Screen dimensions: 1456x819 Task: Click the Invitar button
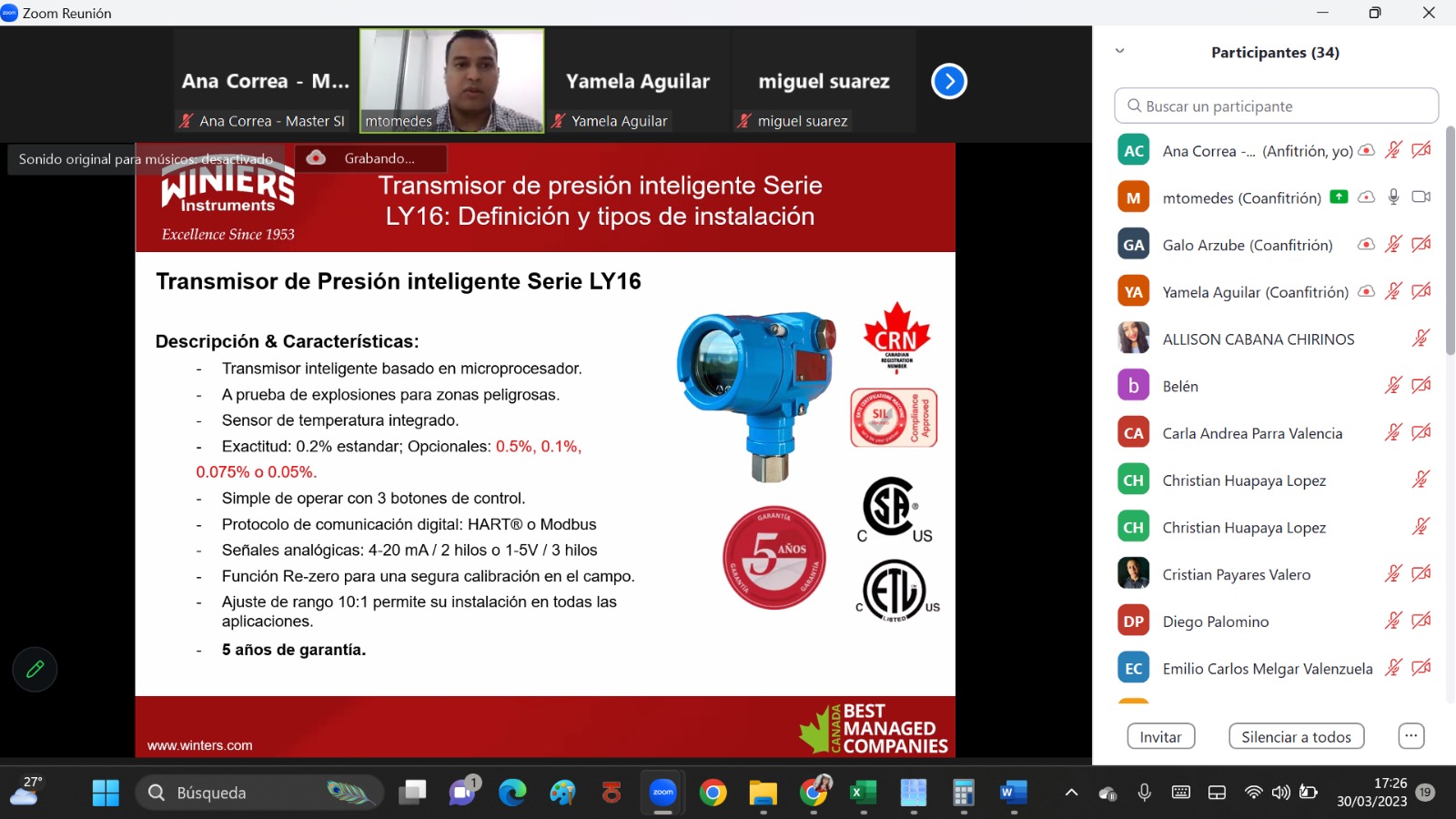click(1160, 736)
